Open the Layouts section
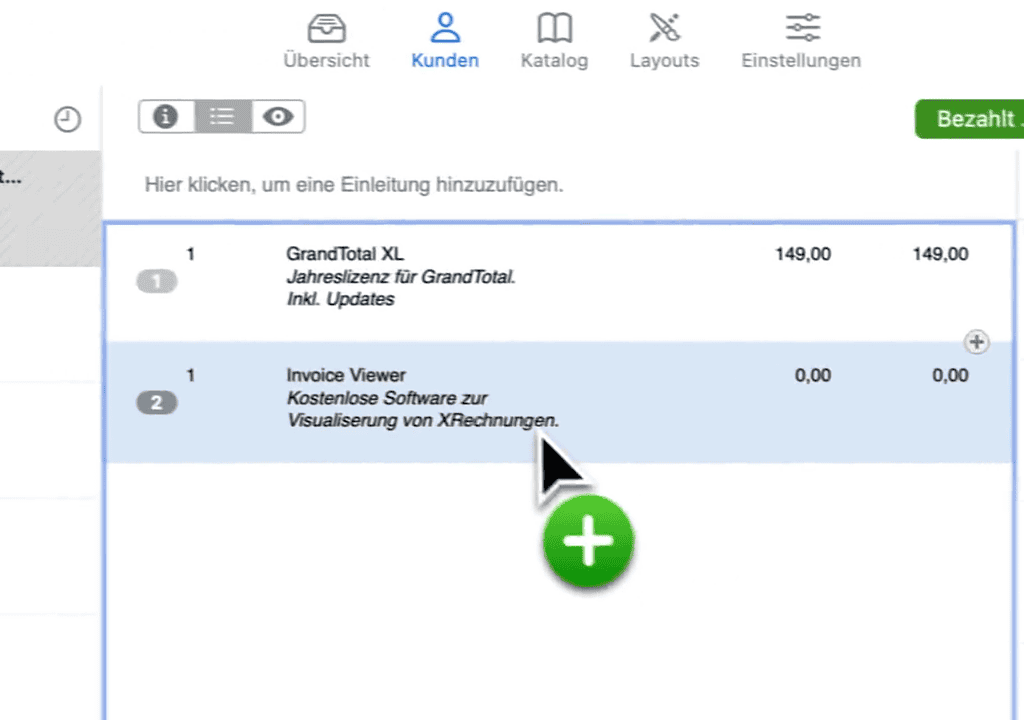Image resolution: width=1024 pixels, height=720 pixels. pyautogui.click(x=664, y=28)
